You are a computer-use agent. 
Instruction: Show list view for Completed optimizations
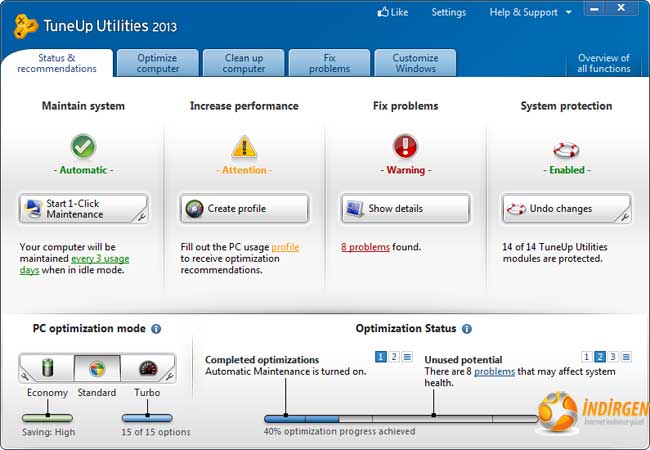(x=407, y=356)
